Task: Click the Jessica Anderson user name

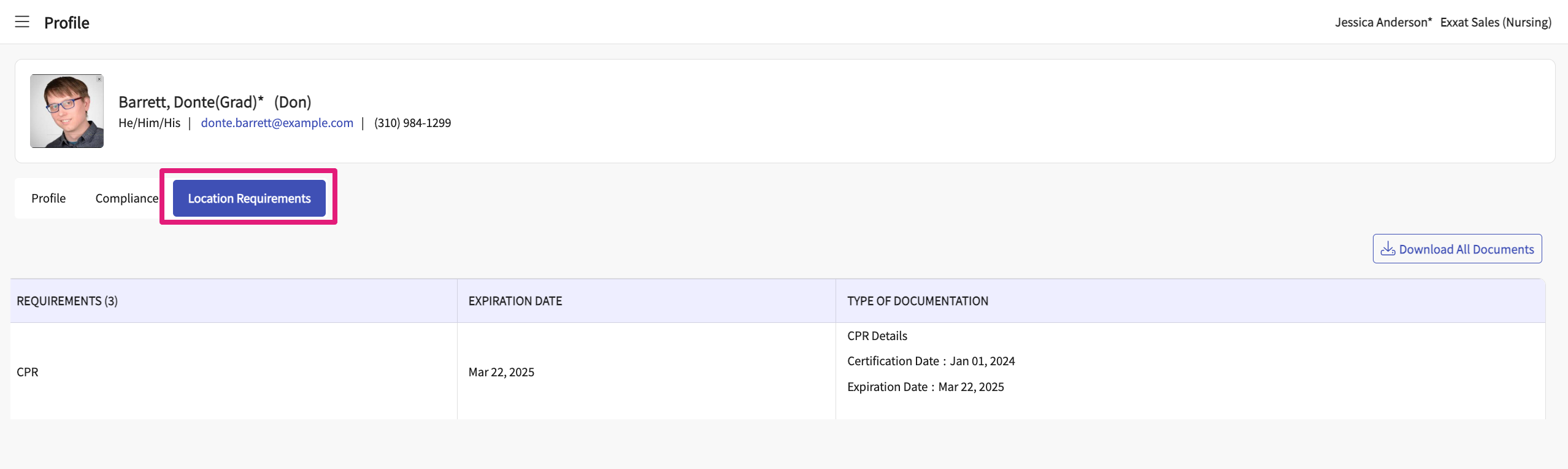Action: click(x=1383, y=22)
